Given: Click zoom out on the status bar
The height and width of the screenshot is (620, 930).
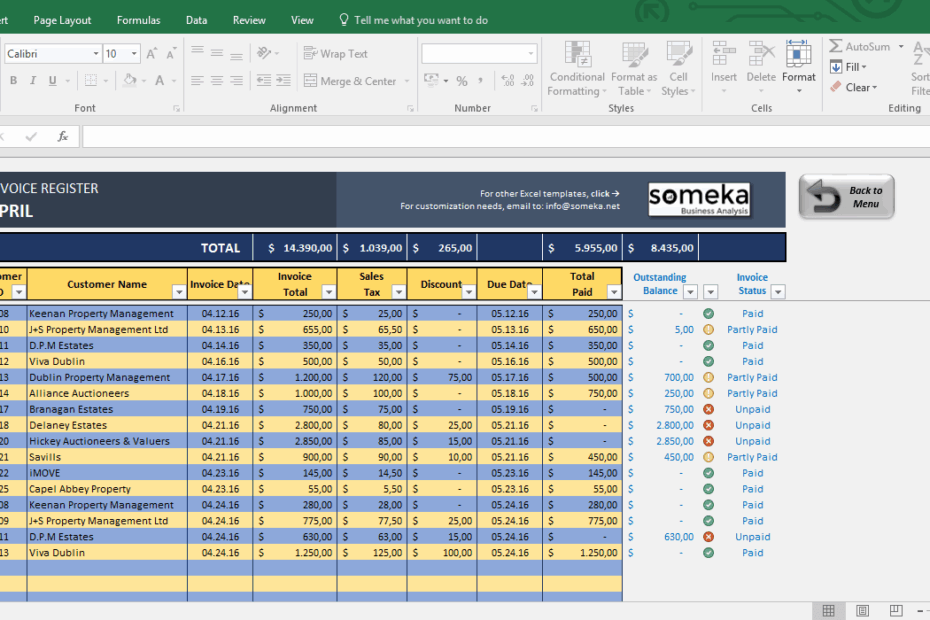Looking at the screenshot, I should pos(919,610).
